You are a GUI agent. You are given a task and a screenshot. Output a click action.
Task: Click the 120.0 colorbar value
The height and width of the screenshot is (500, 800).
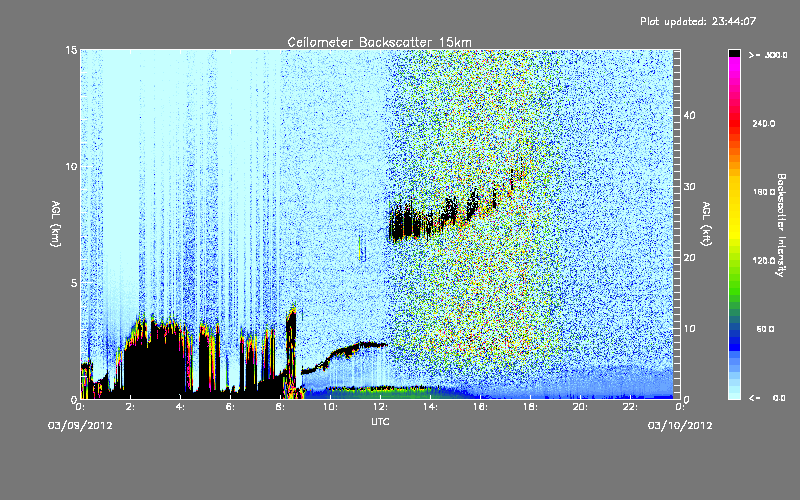point(764,261)
